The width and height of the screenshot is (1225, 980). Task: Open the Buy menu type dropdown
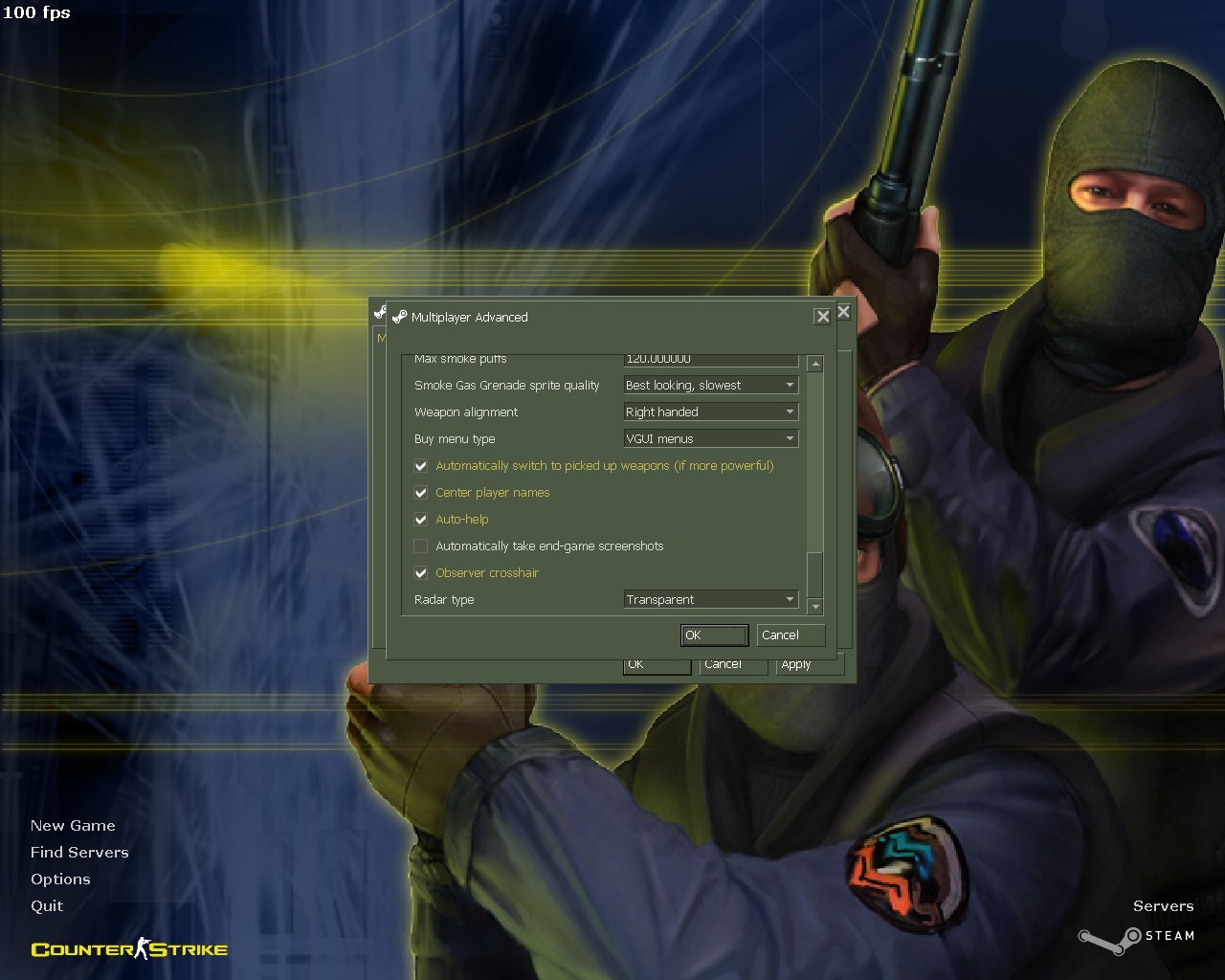[711, 438]
